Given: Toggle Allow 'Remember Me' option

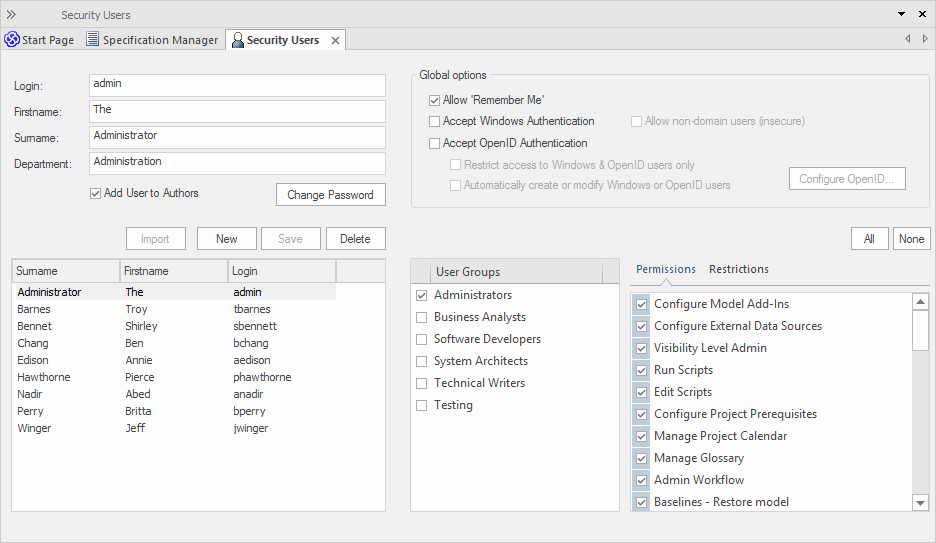Looking at the screenshot, I should [x=435, y=100].
